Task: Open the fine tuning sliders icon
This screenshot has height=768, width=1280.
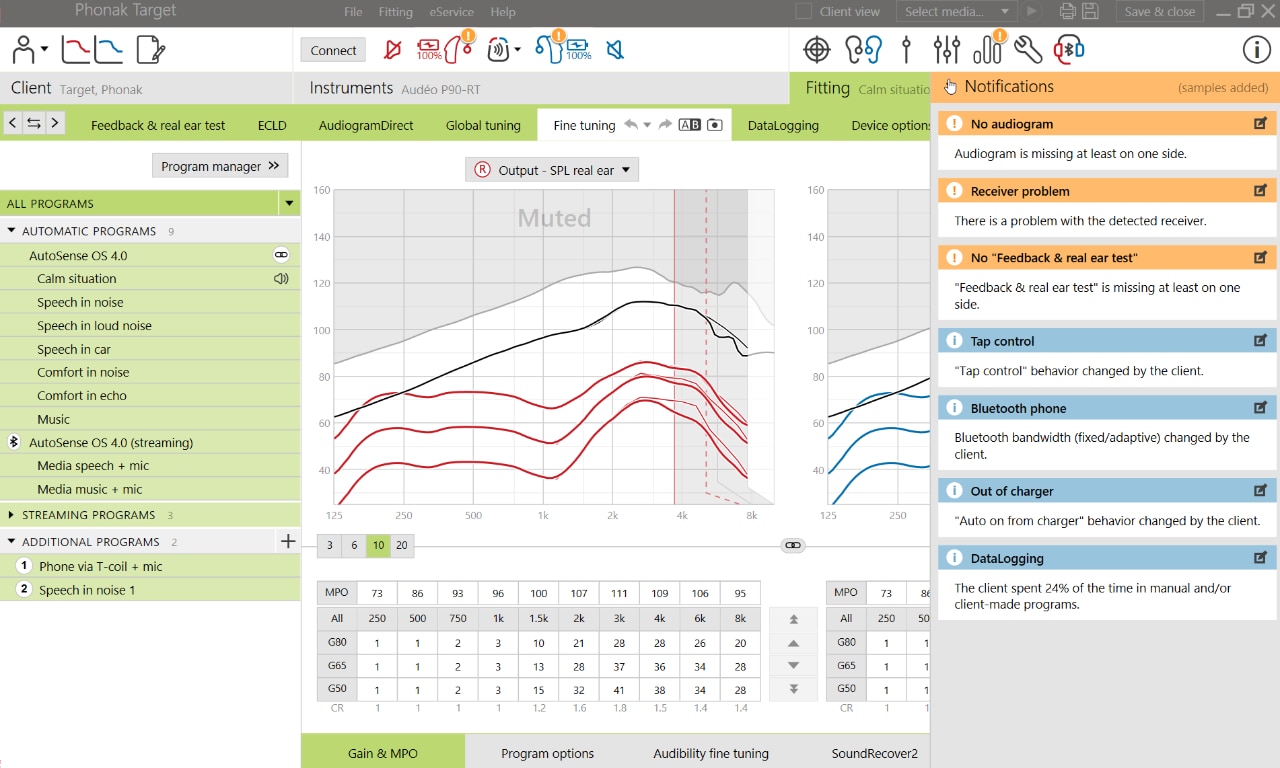Action: click(946, 49)
